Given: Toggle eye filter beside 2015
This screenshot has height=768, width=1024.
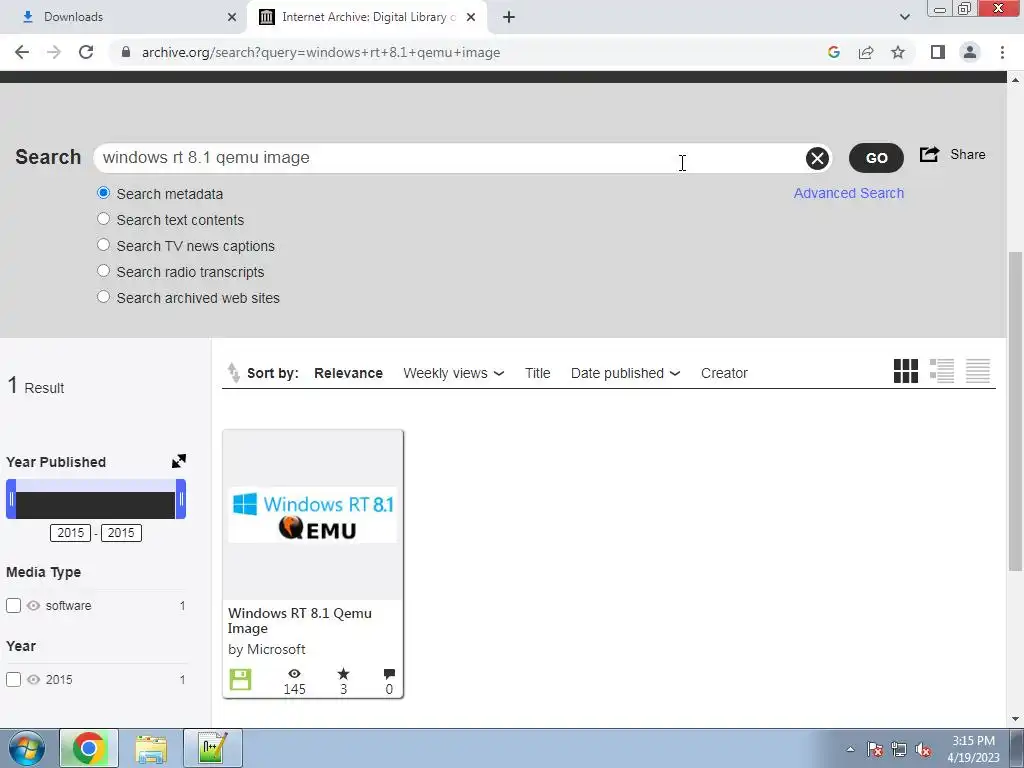Looking at the screenshot, I should pos(33,679).
